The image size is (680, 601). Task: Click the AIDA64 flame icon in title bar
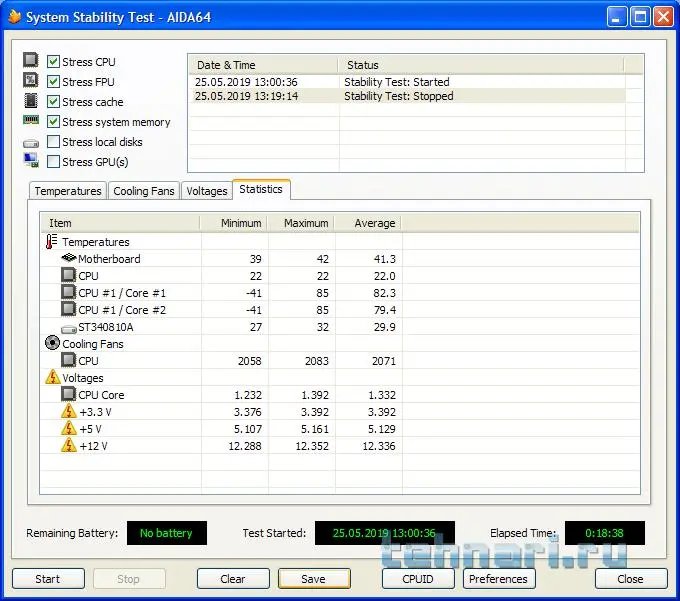pos(14,17)
